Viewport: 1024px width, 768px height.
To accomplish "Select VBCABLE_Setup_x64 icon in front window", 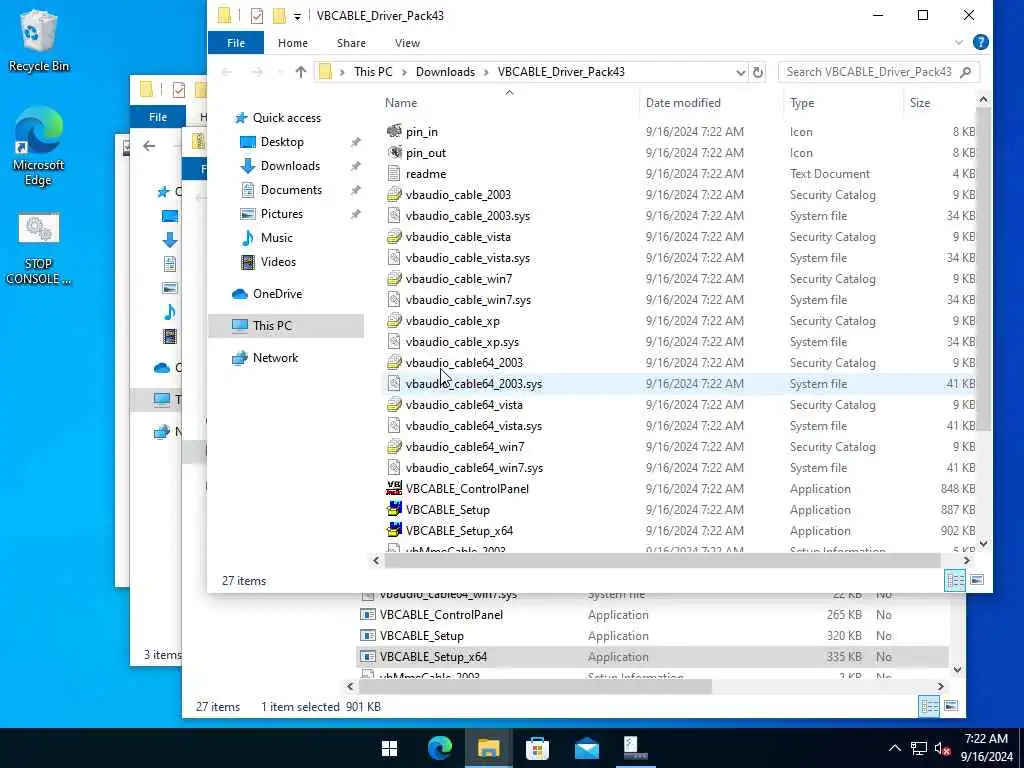I will (394, 530).
